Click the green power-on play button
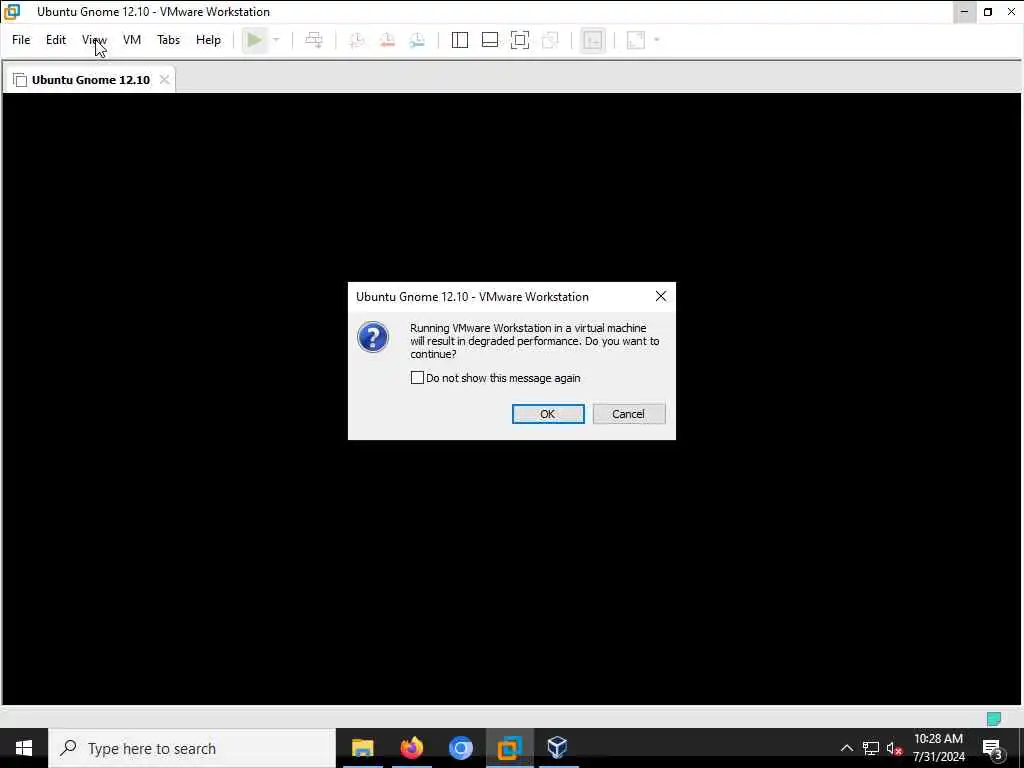Image resolution: width=1024 pixels, height=768 pixels. (255, 40)
